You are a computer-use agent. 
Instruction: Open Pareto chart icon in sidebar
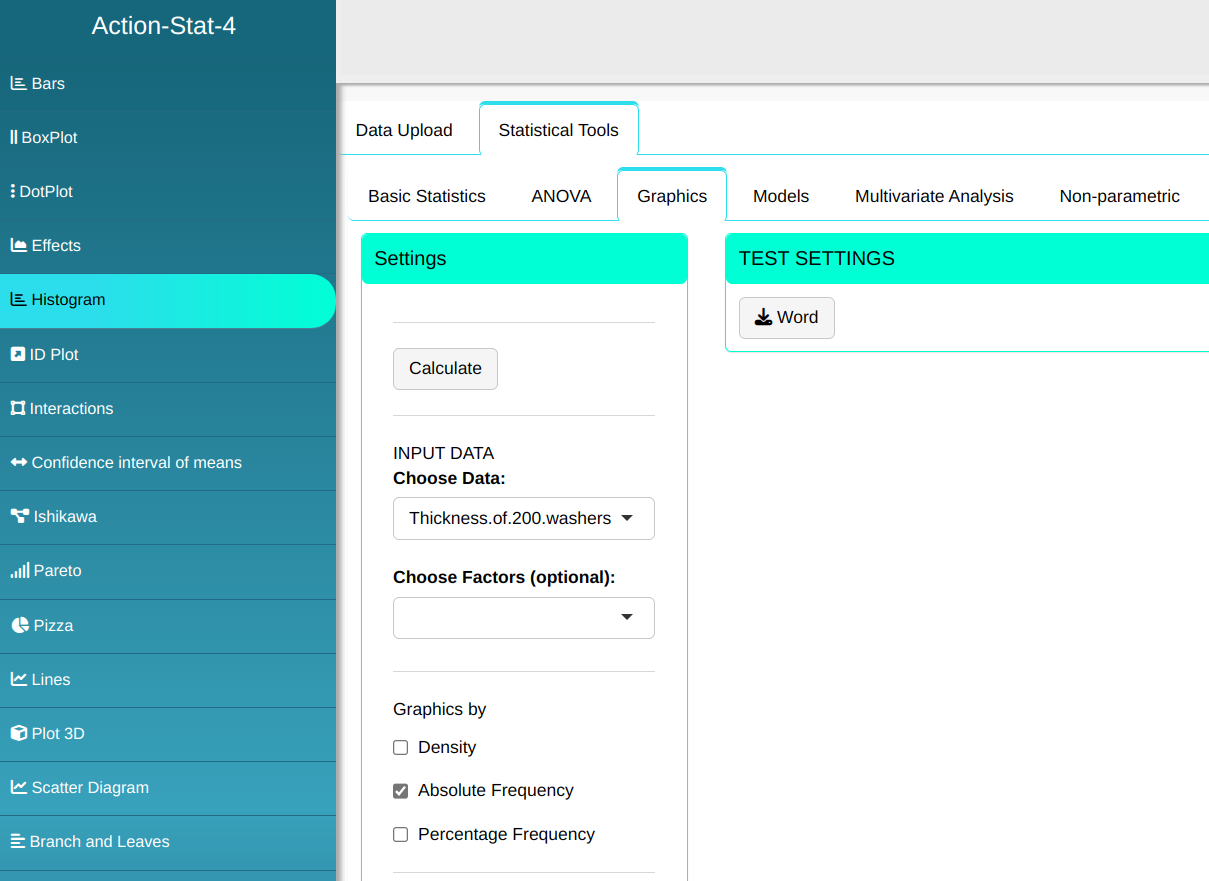[19, 571]
